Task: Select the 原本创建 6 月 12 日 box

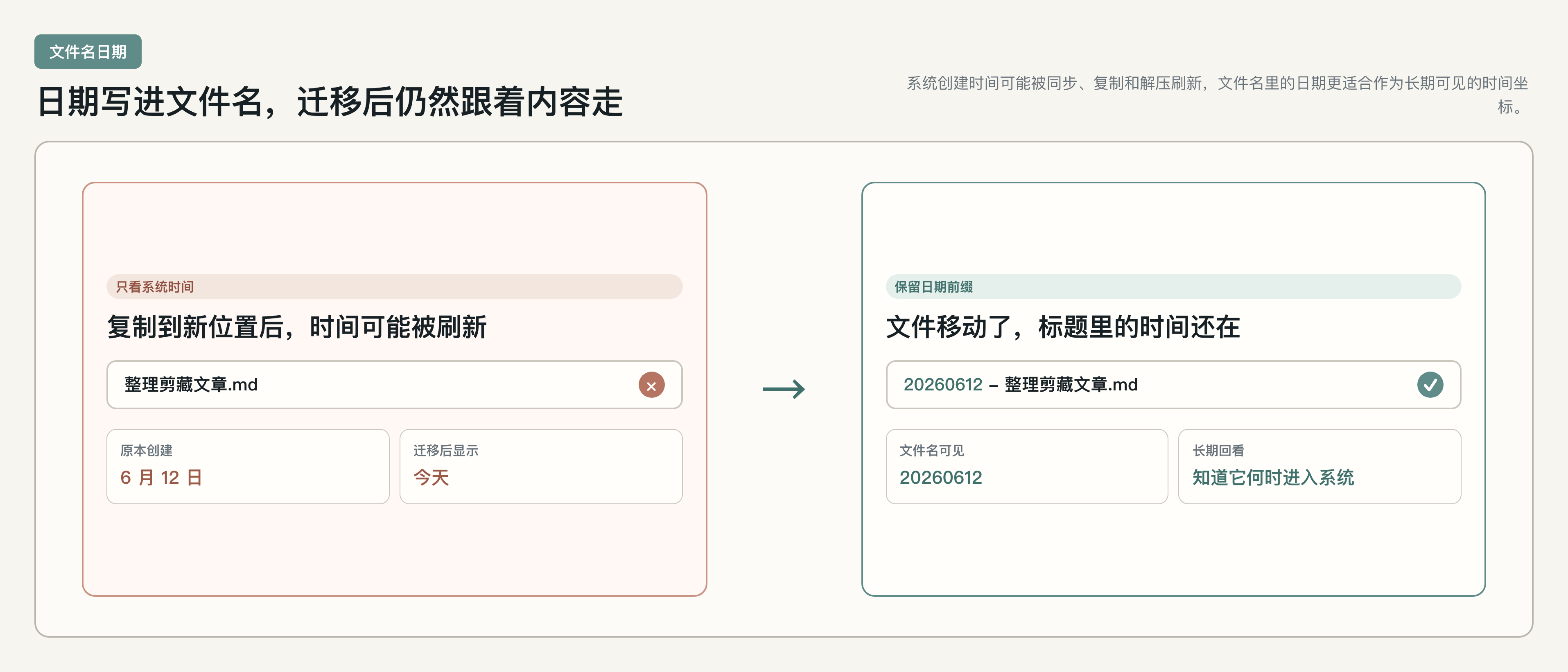Action: point(248,466)
